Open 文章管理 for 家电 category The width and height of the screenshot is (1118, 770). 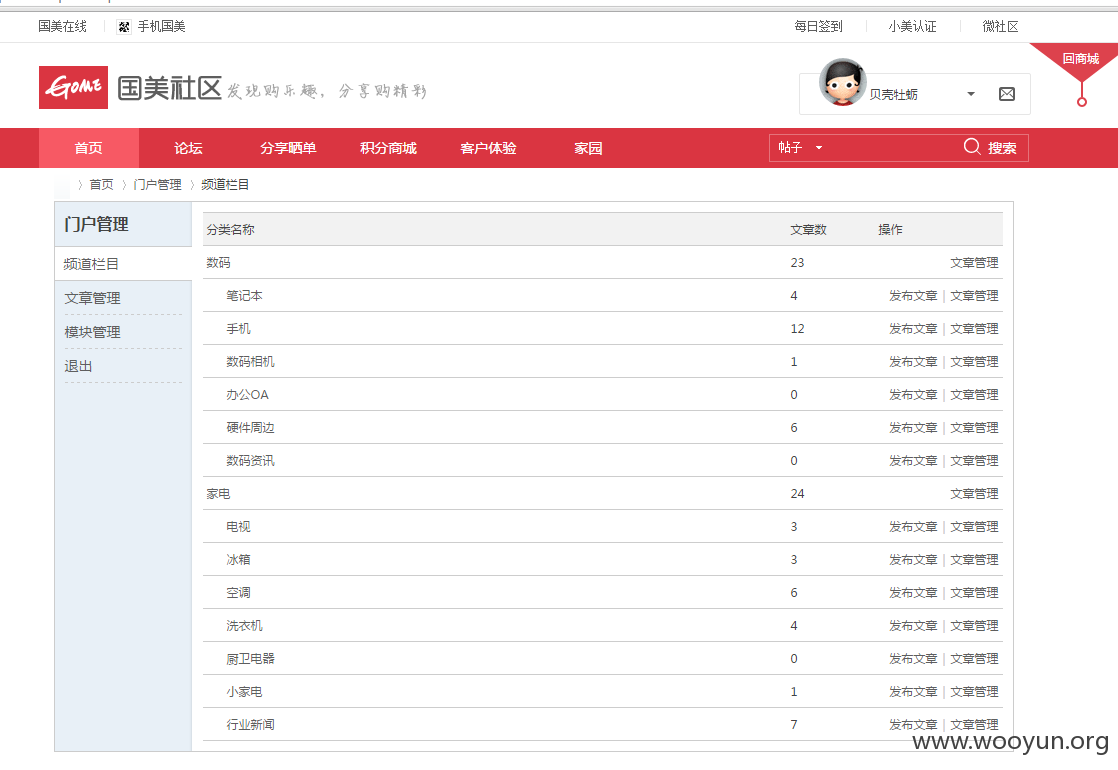tap(974, 494)
